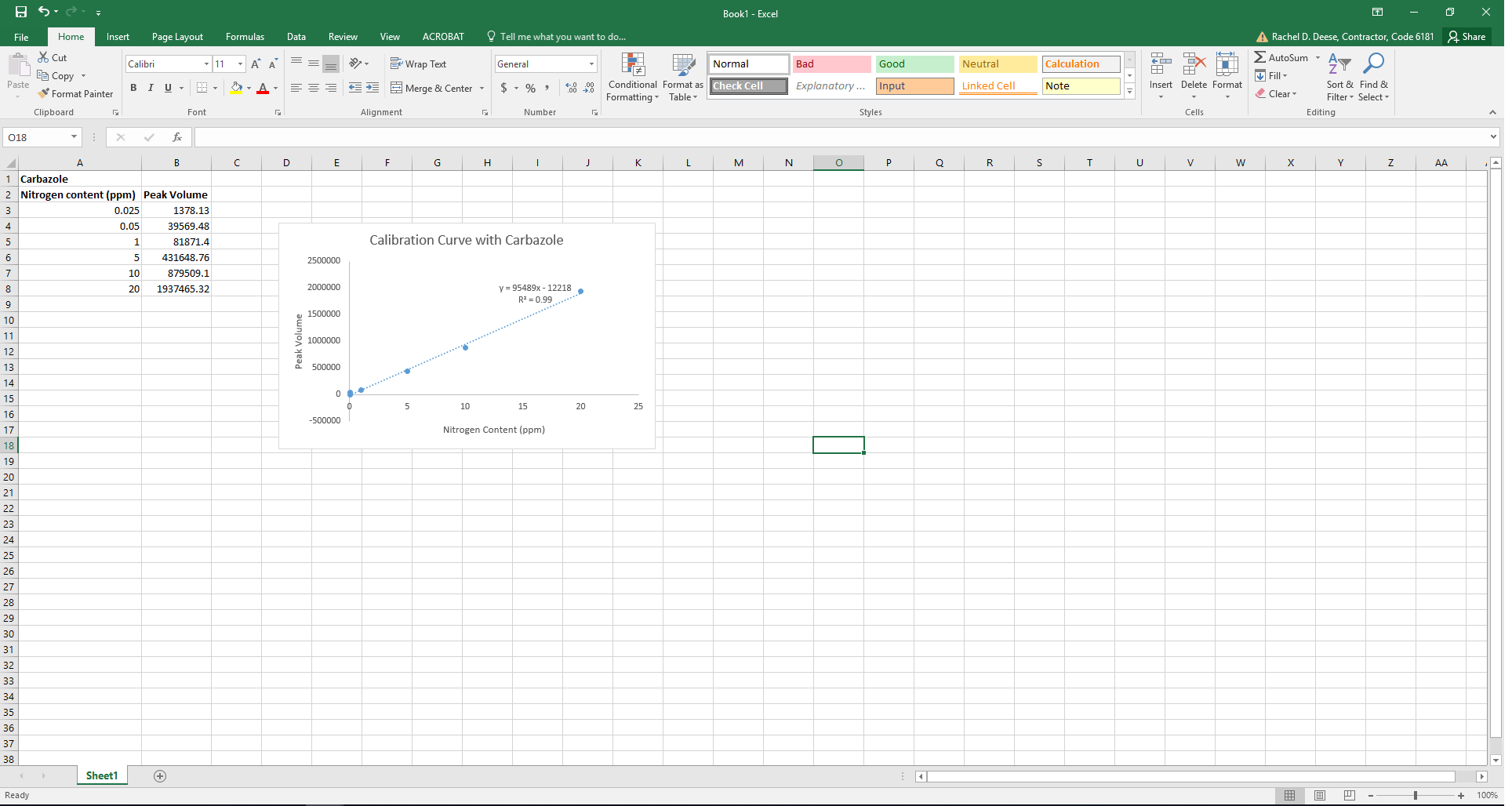
Task: Toggle Bold formatting
Action: (133, 88)
